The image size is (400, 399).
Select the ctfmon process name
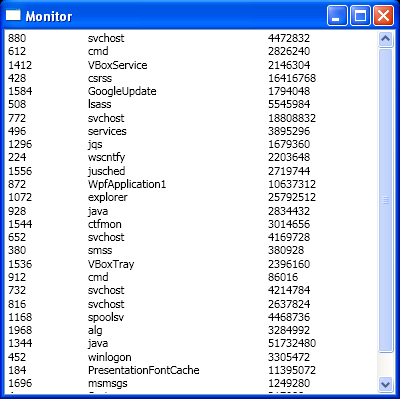pyautogui.click(x=104, y=224)
